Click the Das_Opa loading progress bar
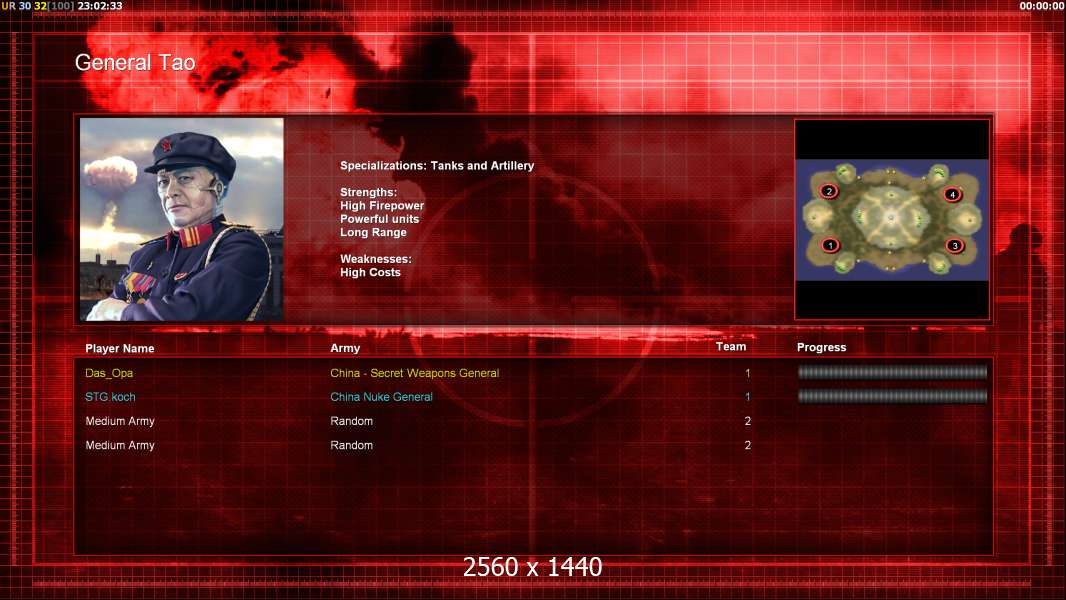 coord(892,372)
